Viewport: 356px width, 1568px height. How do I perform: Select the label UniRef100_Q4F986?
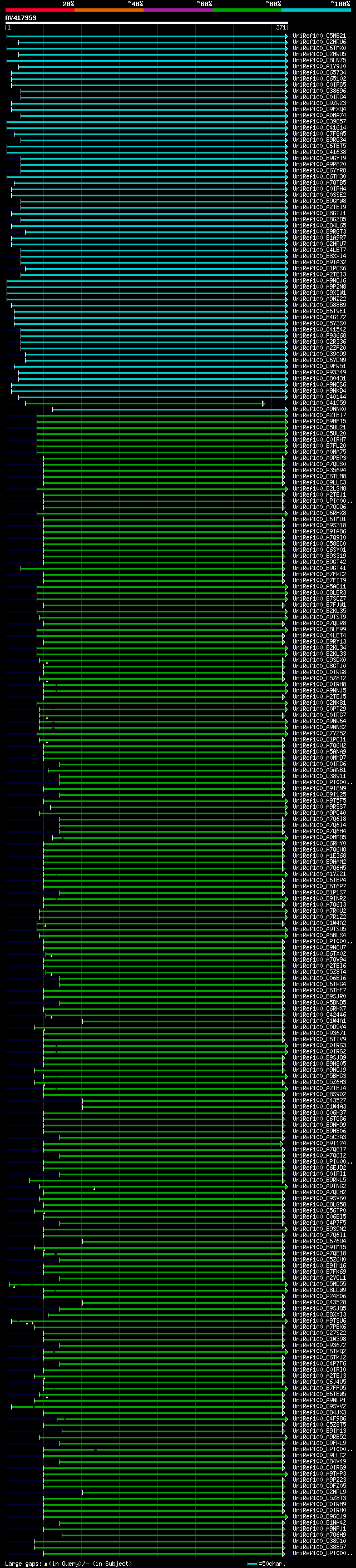[x=319, y=1418]
